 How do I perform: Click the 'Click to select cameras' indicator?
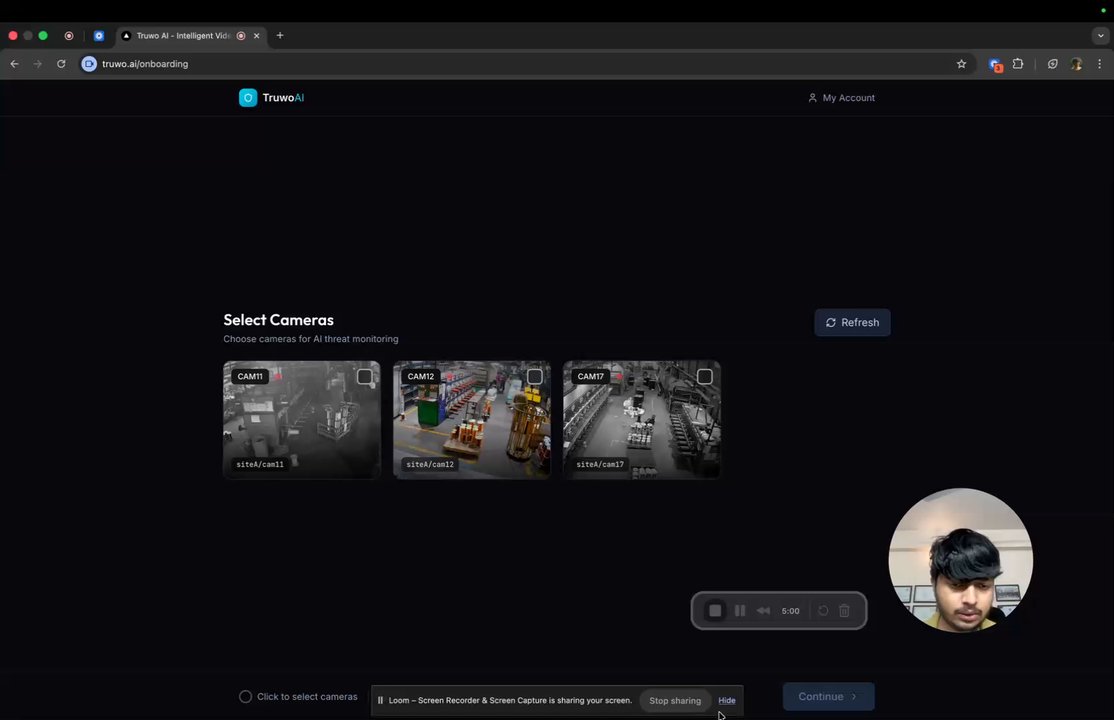(298, 697)
